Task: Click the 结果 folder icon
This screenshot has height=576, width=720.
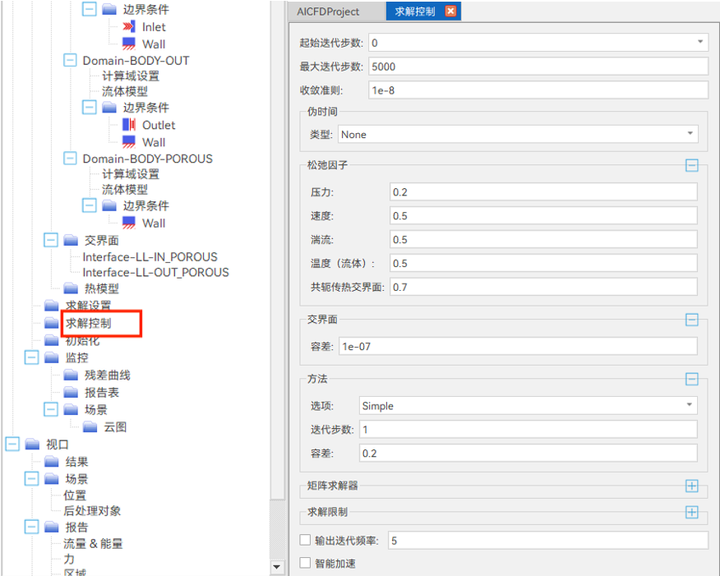Action: pyautogui.click(x=51, y=462)
